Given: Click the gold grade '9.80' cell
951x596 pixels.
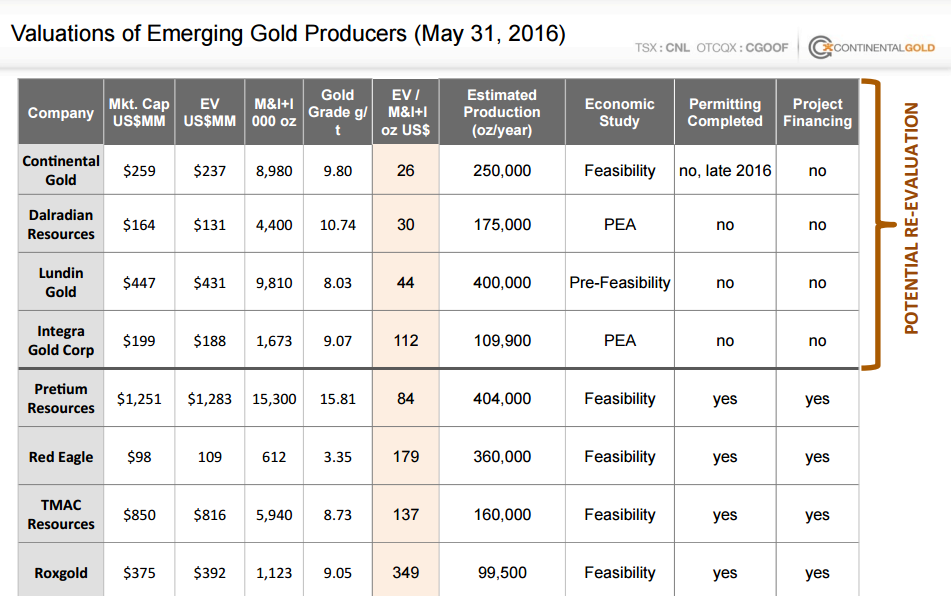Looking at the screenshot, I should pyautogui.click(x=337, y=171).
